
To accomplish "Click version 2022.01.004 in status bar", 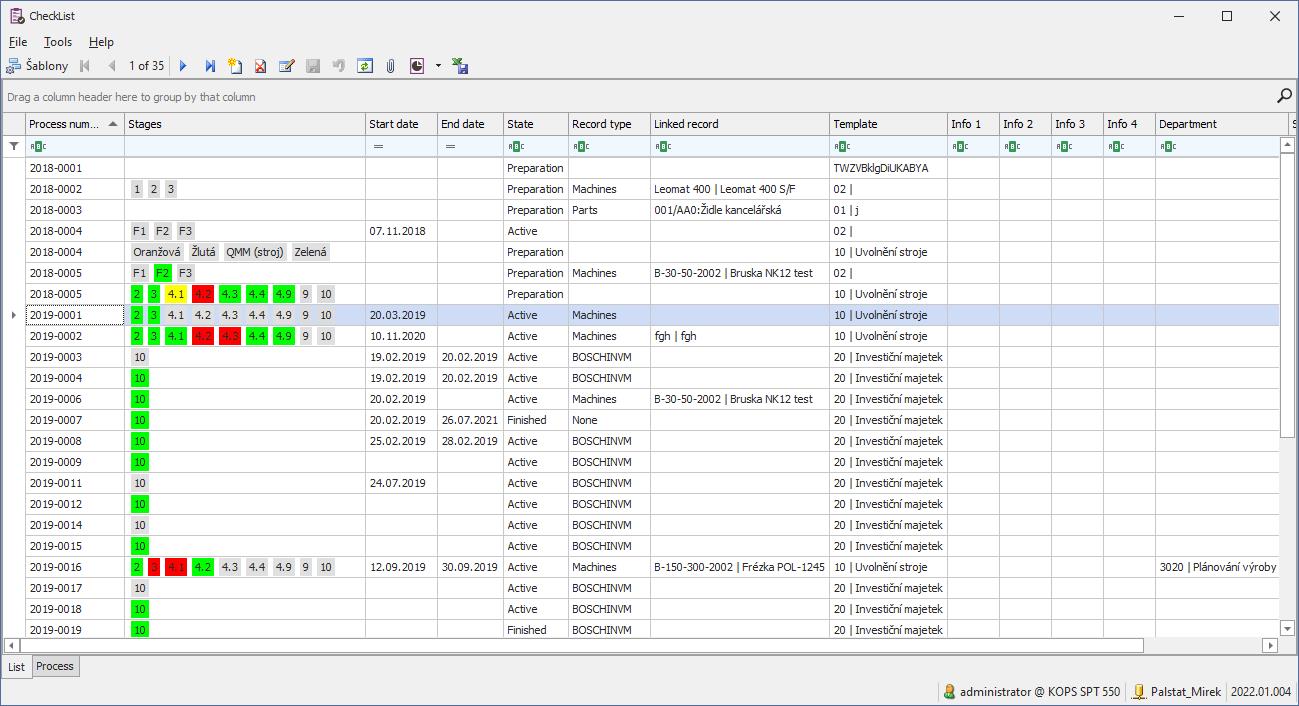I will (1261, 692).
